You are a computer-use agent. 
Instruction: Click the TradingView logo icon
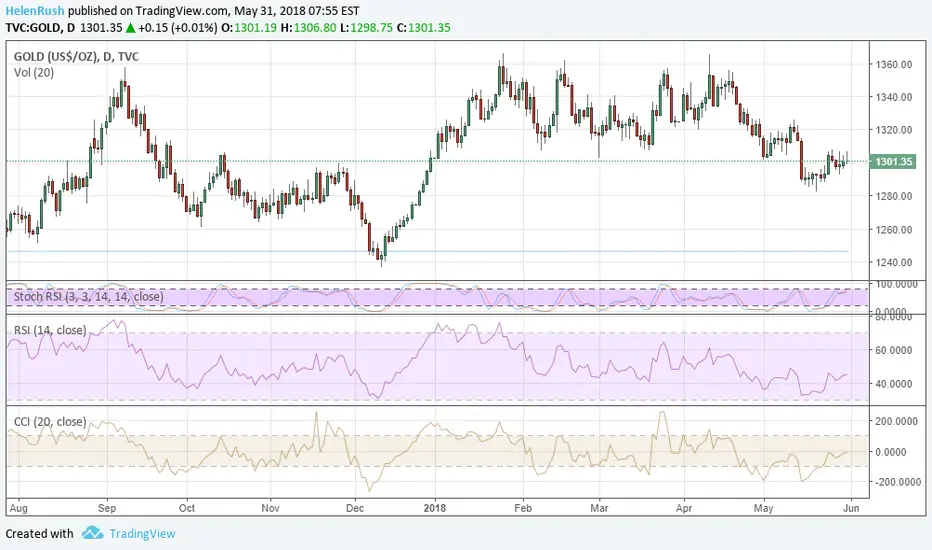tap(93, 533)
